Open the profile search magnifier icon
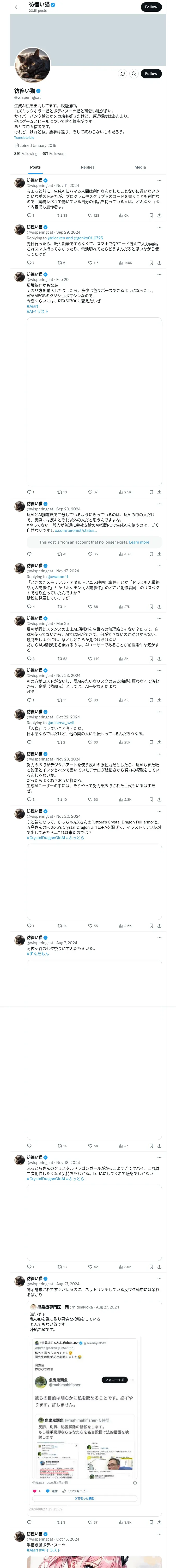The image size is (176, 1568). coord(133,74)
